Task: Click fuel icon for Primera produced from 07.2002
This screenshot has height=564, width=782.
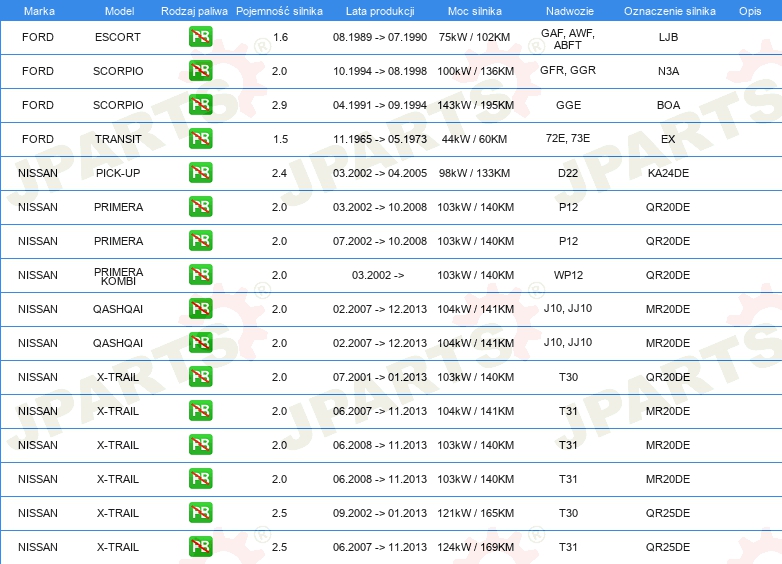Action: (x=200, y=240)
